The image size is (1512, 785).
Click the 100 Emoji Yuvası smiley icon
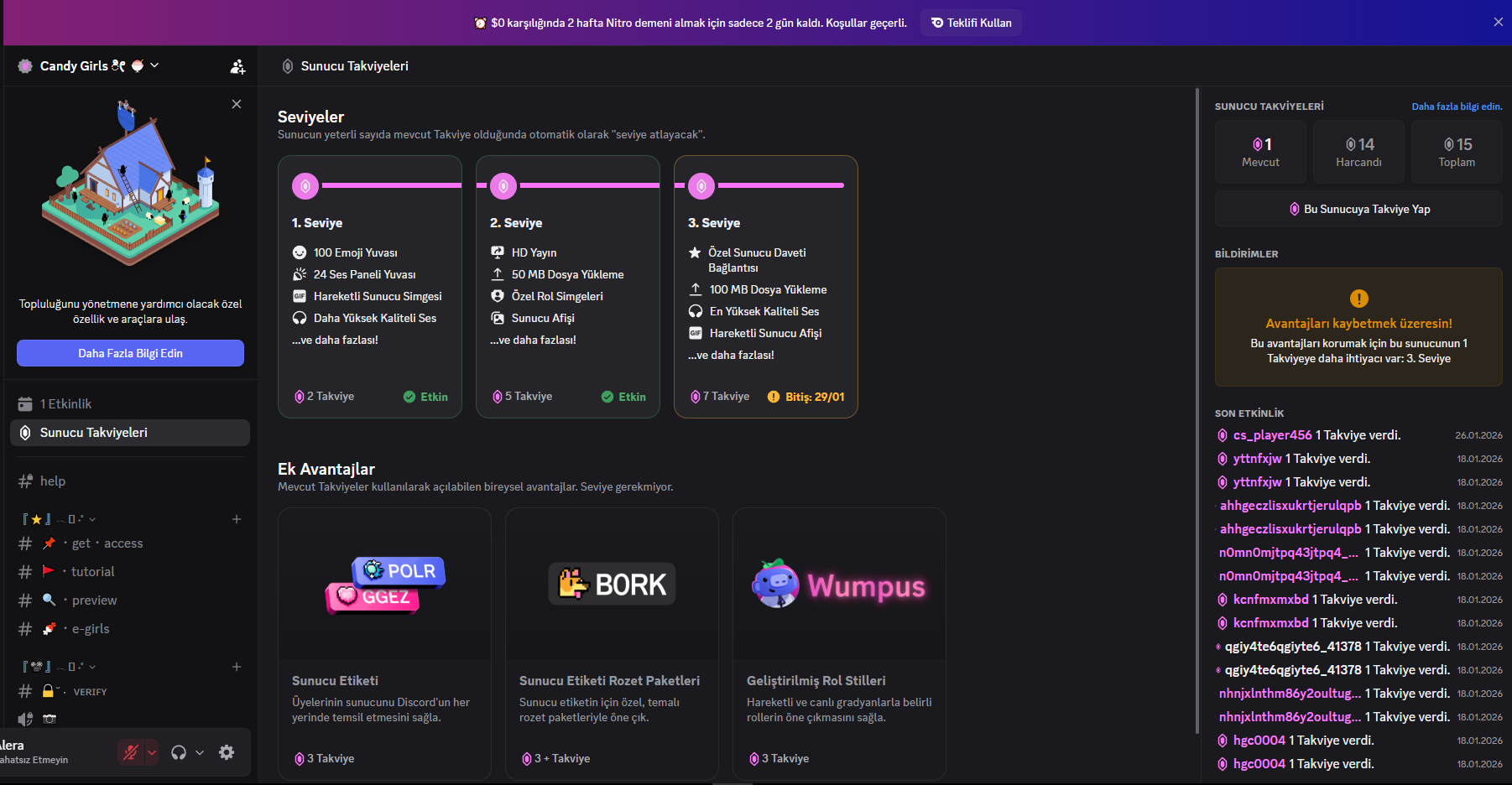[x=300, y=252]
